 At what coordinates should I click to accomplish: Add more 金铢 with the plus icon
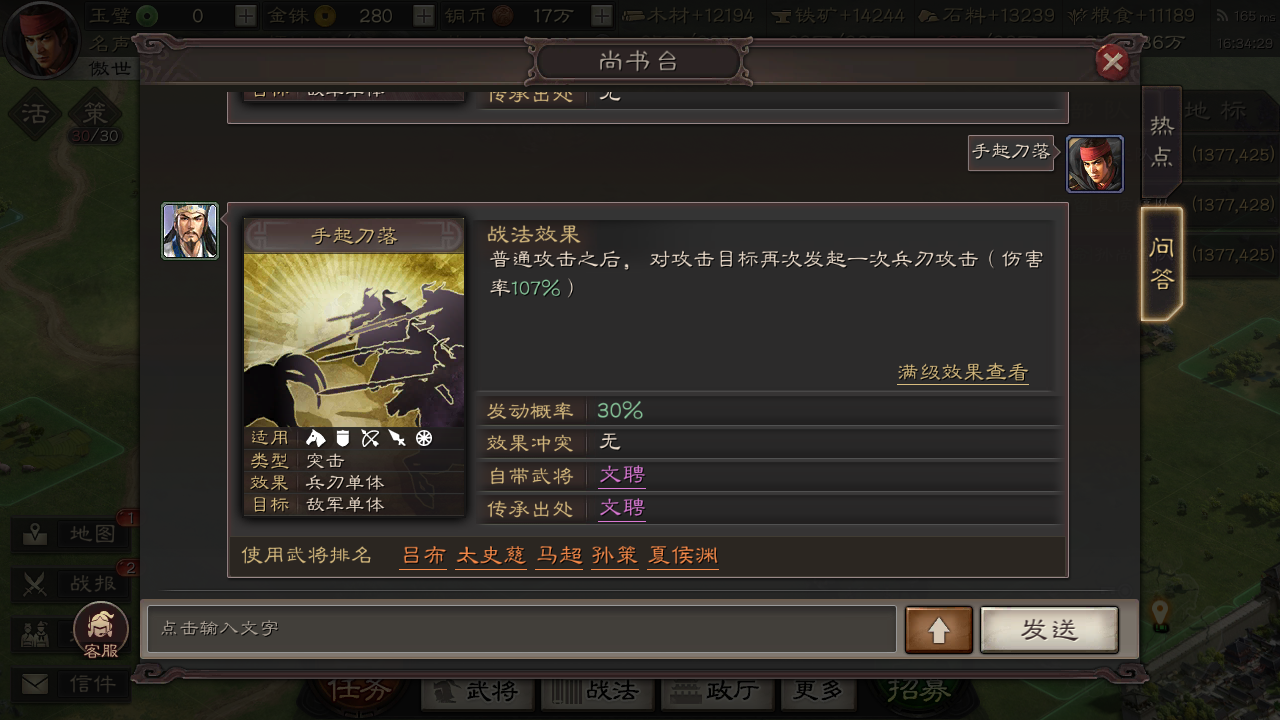(x=424, y=15)
